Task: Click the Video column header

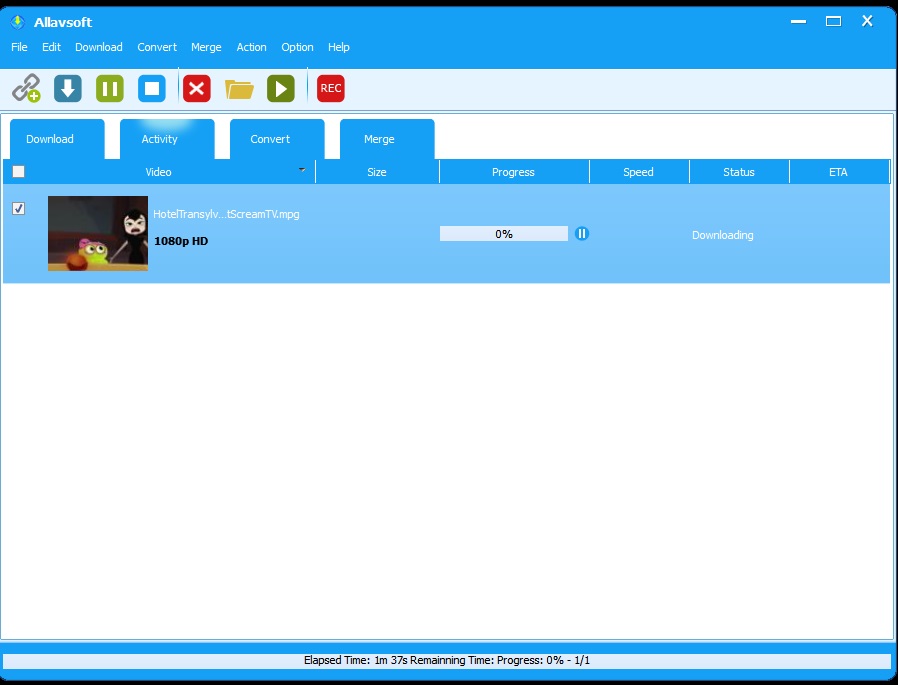Action: (x=159, y=172)
